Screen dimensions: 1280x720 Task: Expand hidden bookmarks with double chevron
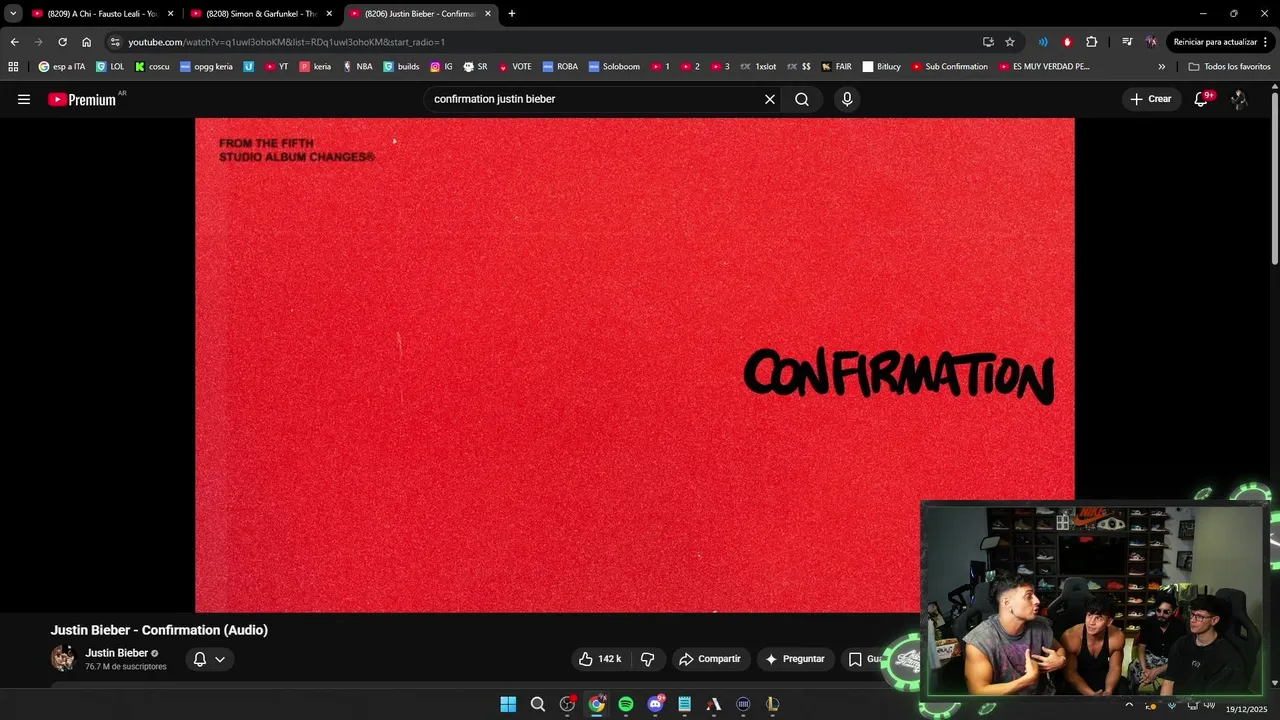(1161, 67)
